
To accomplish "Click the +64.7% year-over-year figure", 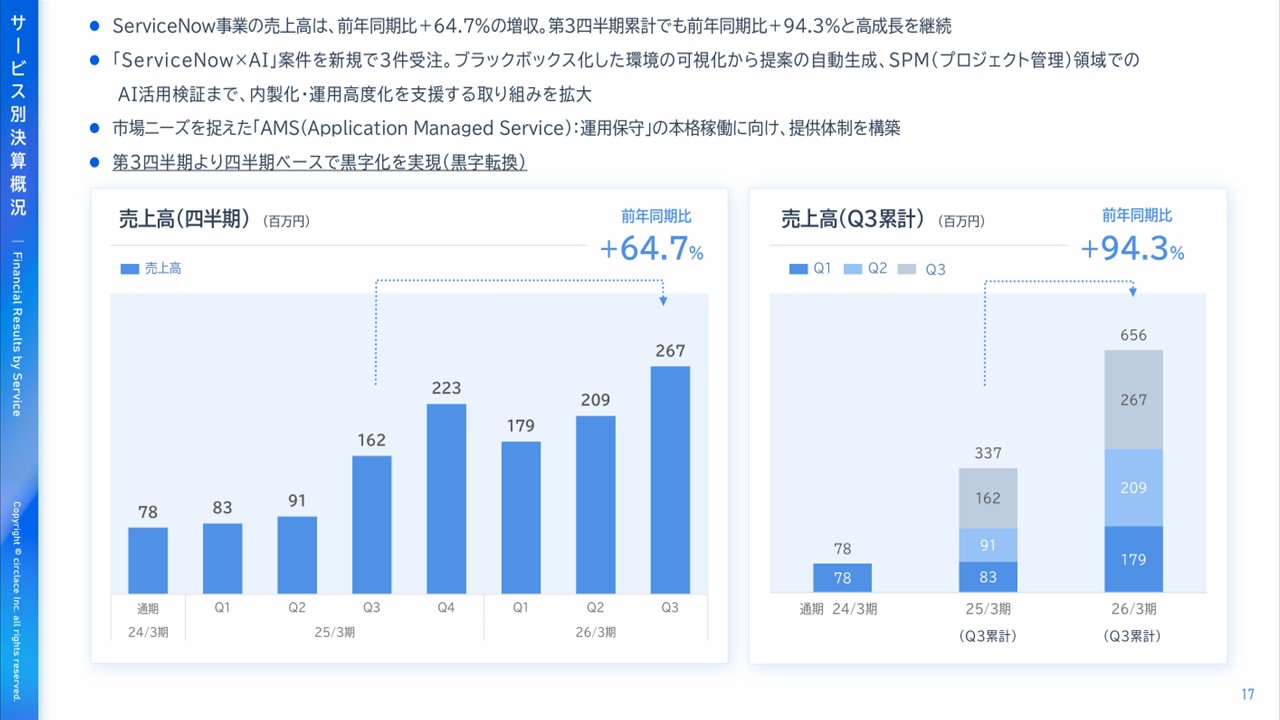I will coord(651,249).
